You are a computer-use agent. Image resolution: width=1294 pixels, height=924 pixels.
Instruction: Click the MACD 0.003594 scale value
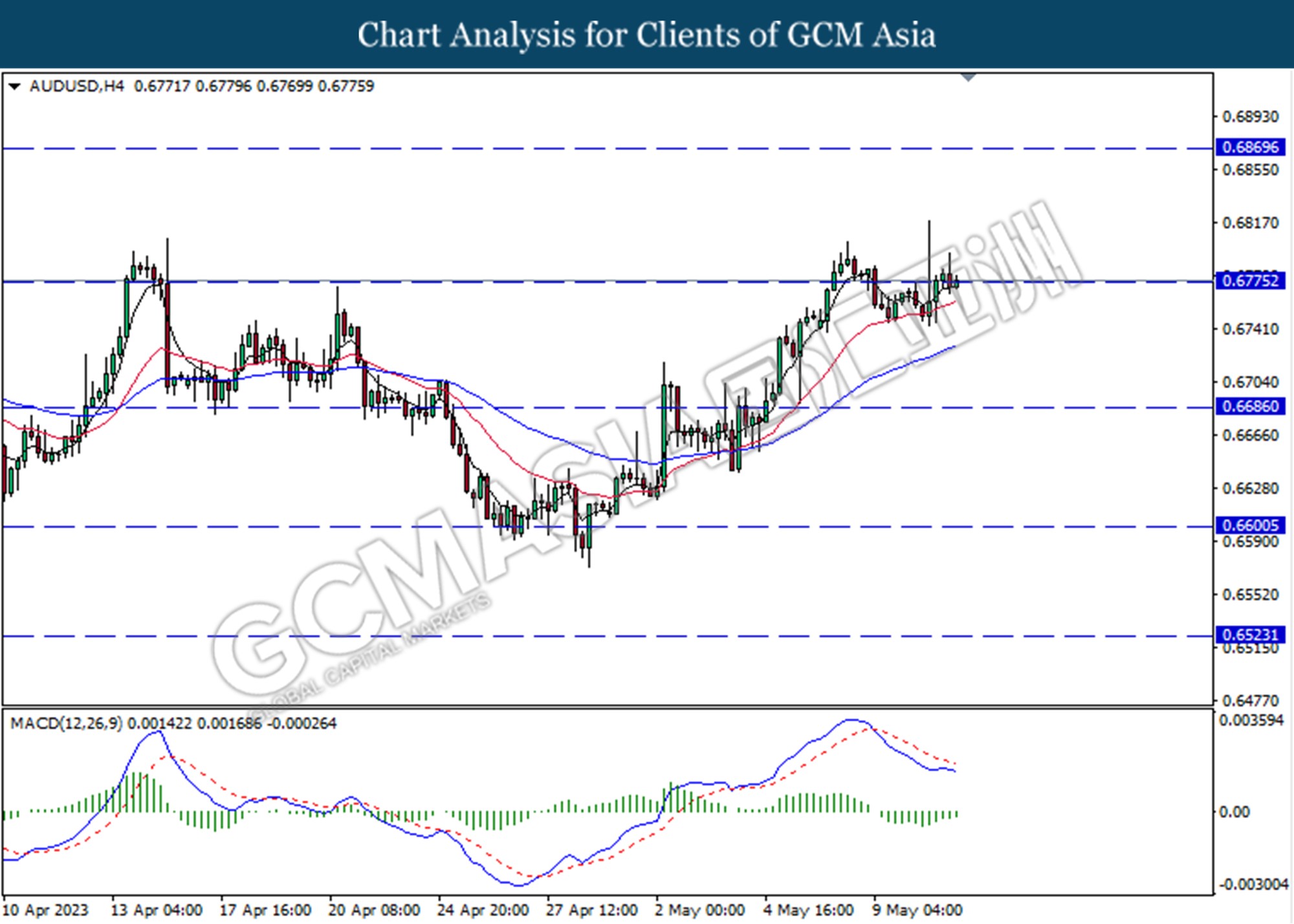coord(1251,720)
